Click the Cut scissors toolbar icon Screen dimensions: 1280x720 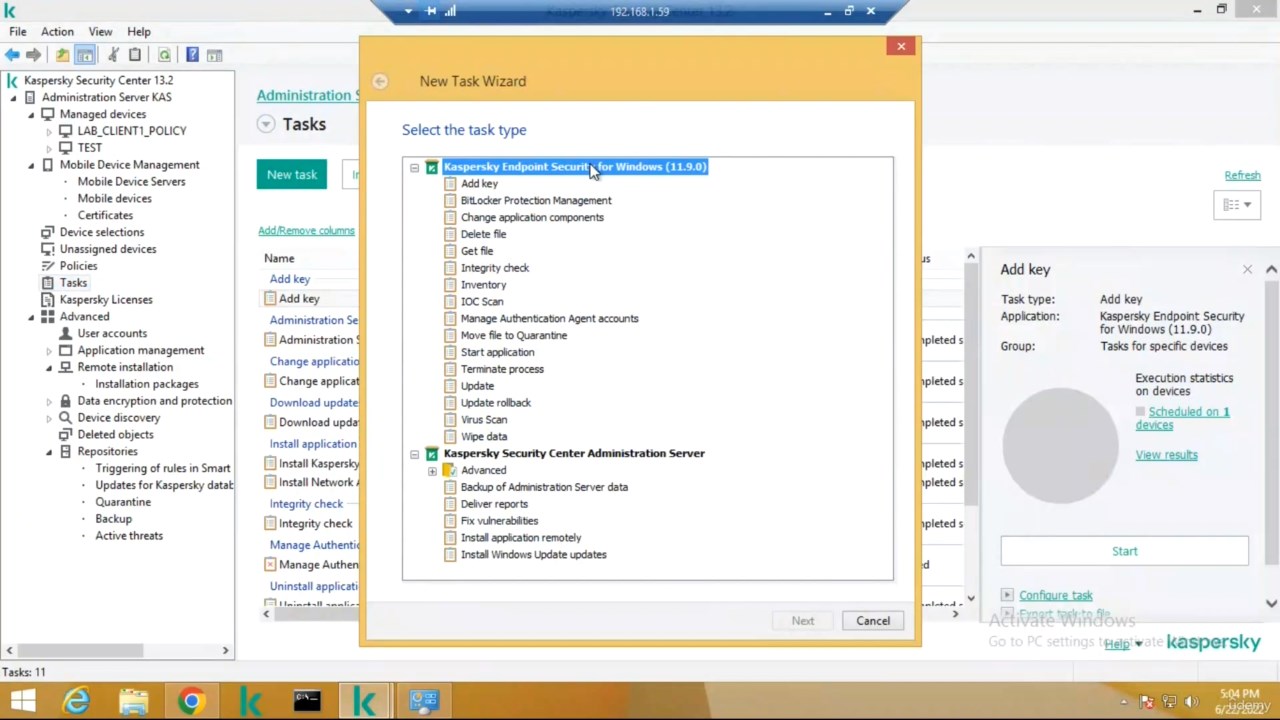tap(113, 55)
